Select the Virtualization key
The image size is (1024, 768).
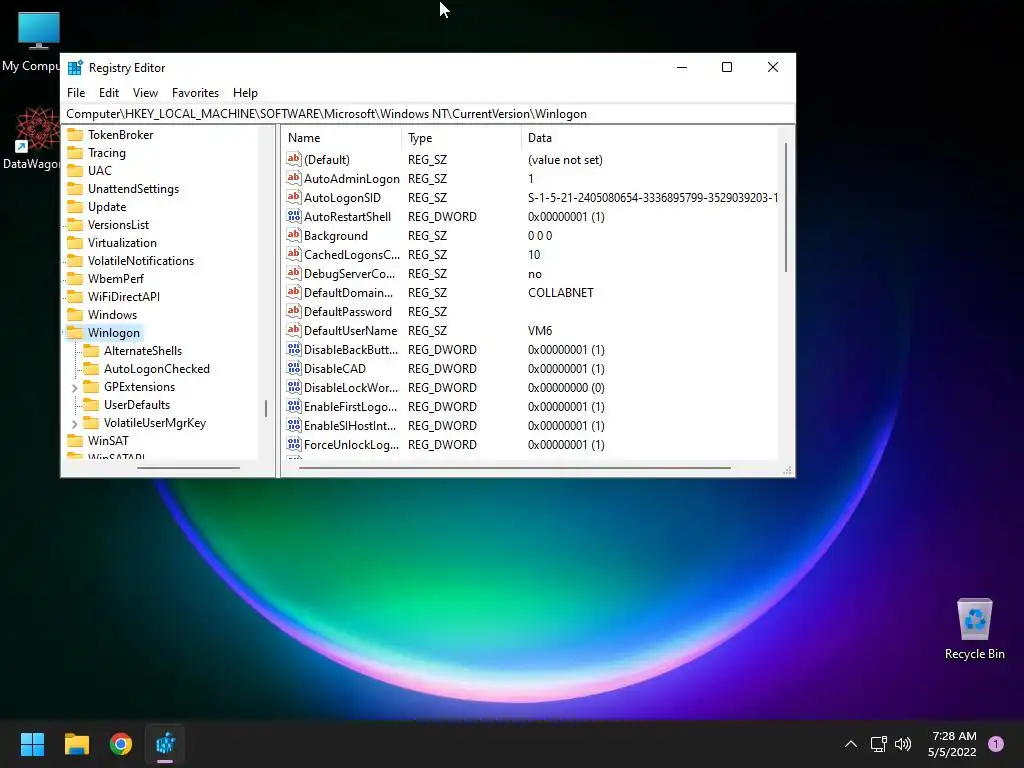click(122, 242)
